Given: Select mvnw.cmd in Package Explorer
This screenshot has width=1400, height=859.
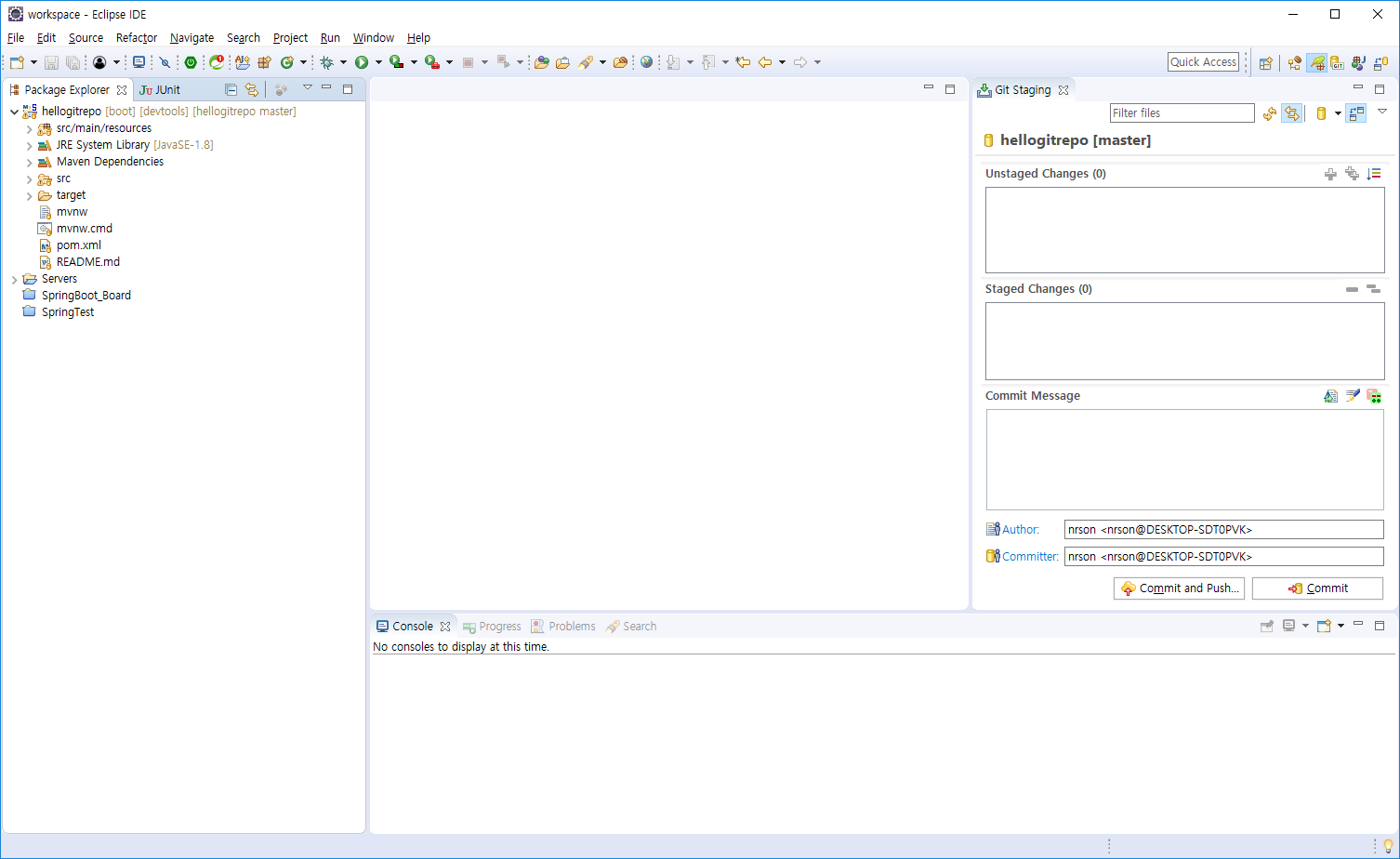Looking at the screenshot, I should (85, 229).
